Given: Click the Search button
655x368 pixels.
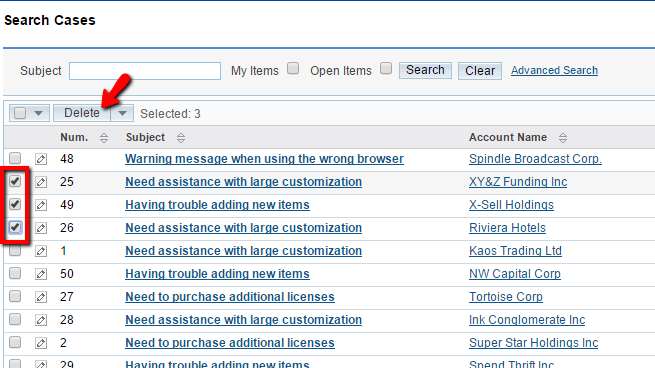Looking at the screenshot, I should pyautogui.click(x=425, y=70).
